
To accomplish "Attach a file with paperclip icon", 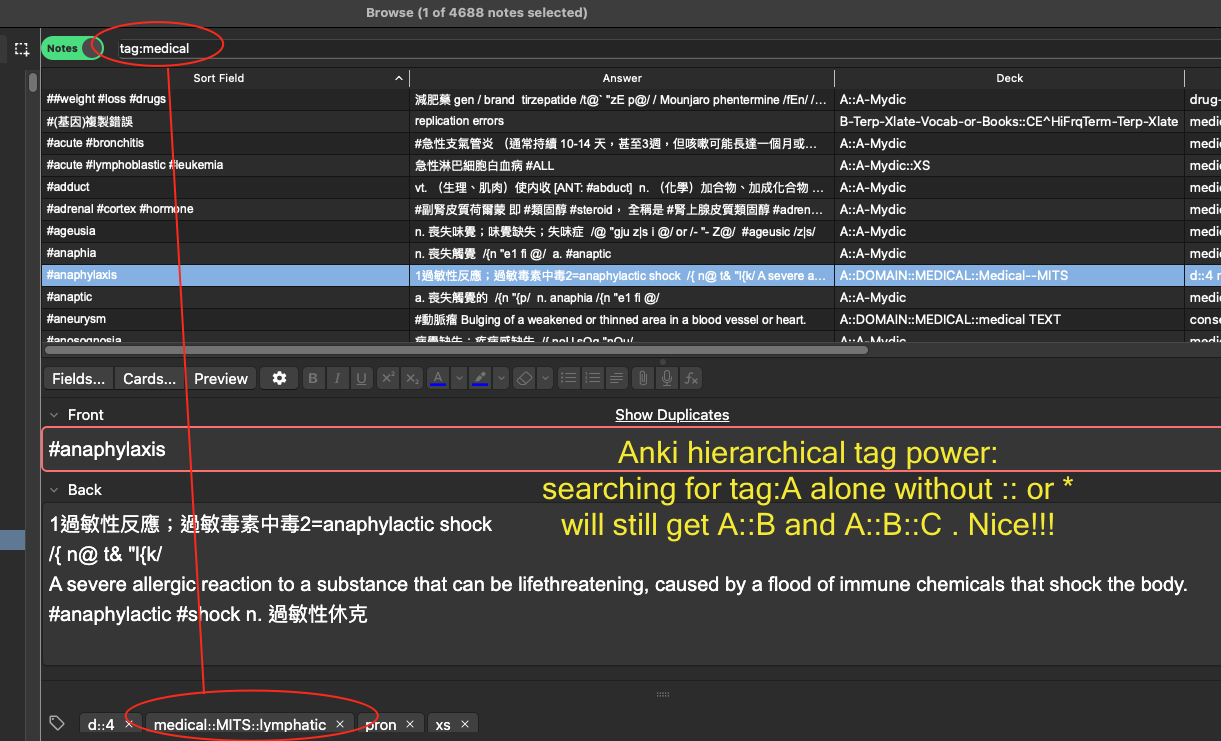I will [x=643, y=378].
